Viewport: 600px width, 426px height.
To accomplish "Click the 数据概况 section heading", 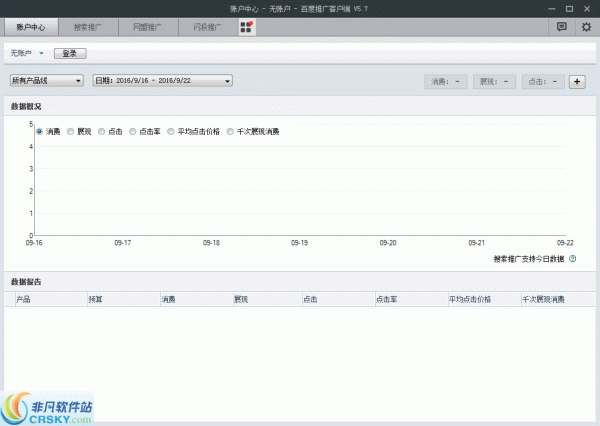I will [x=26, y=106].
